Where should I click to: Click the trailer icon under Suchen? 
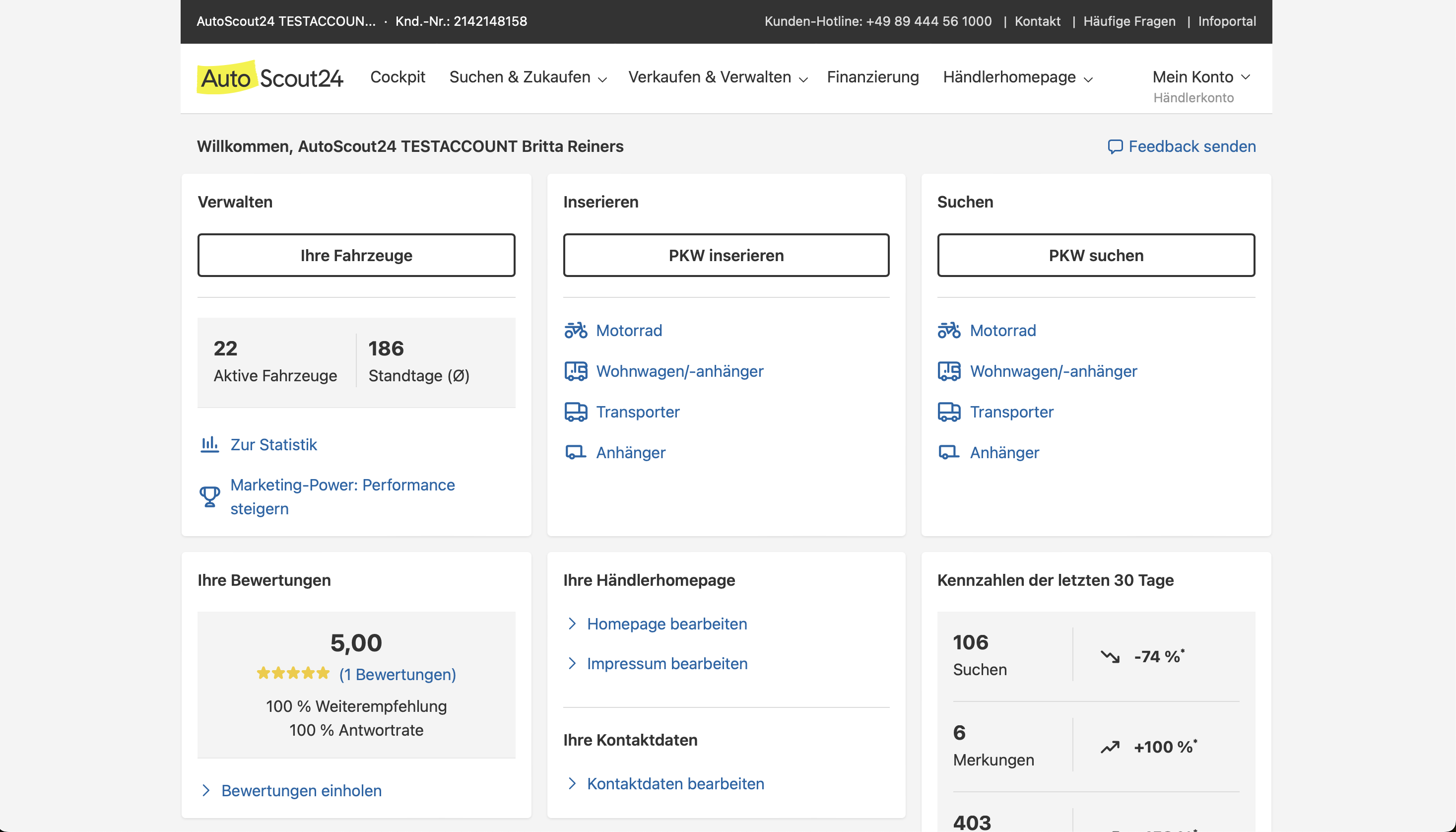pos(949,452)
